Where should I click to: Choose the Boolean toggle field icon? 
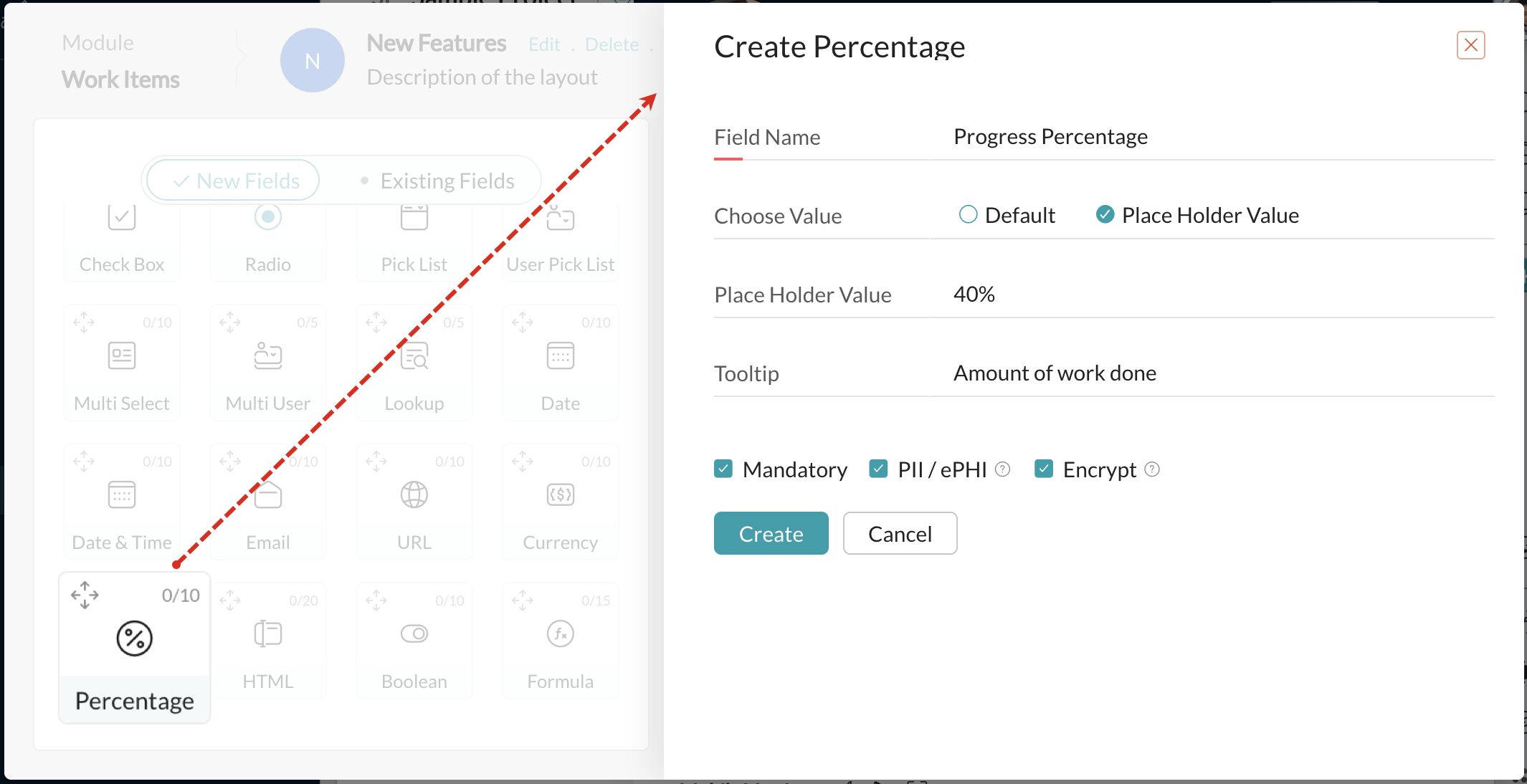(414, 634)
